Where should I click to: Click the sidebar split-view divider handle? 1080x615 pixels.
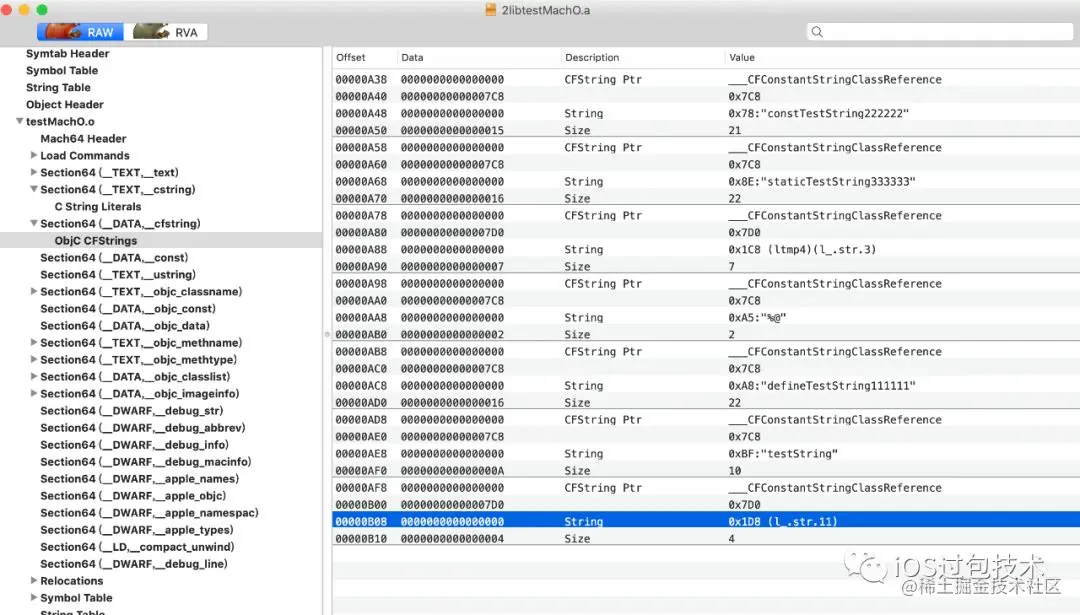(327, 334)
